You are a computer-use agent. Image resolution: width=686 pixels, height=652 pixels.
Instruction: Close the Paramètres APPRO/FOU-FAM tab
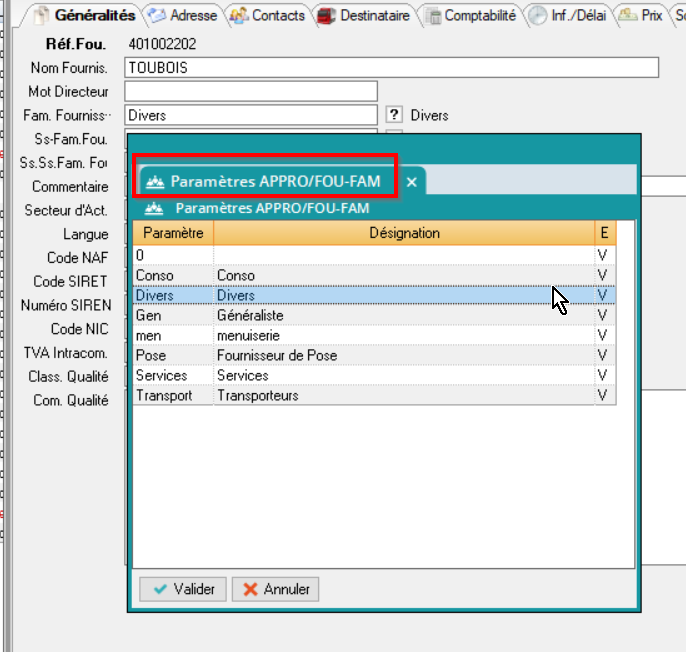(411, 182)
